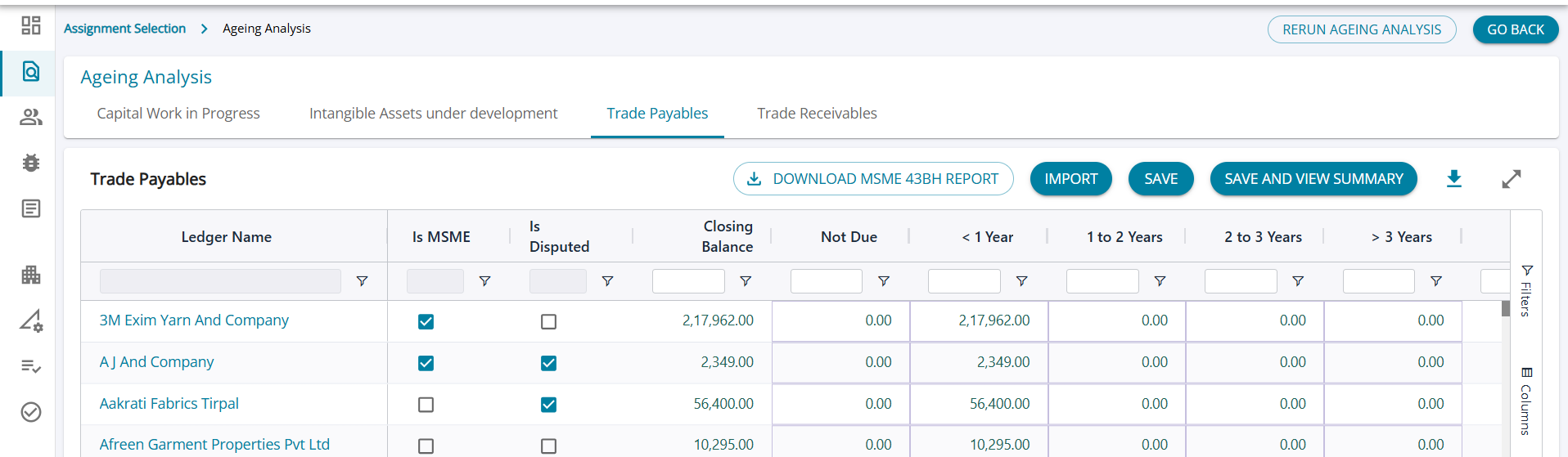Open the 3M Exim Yarn And Company ledger
The image size is (1568, 457).
click(x=194, y=320)
